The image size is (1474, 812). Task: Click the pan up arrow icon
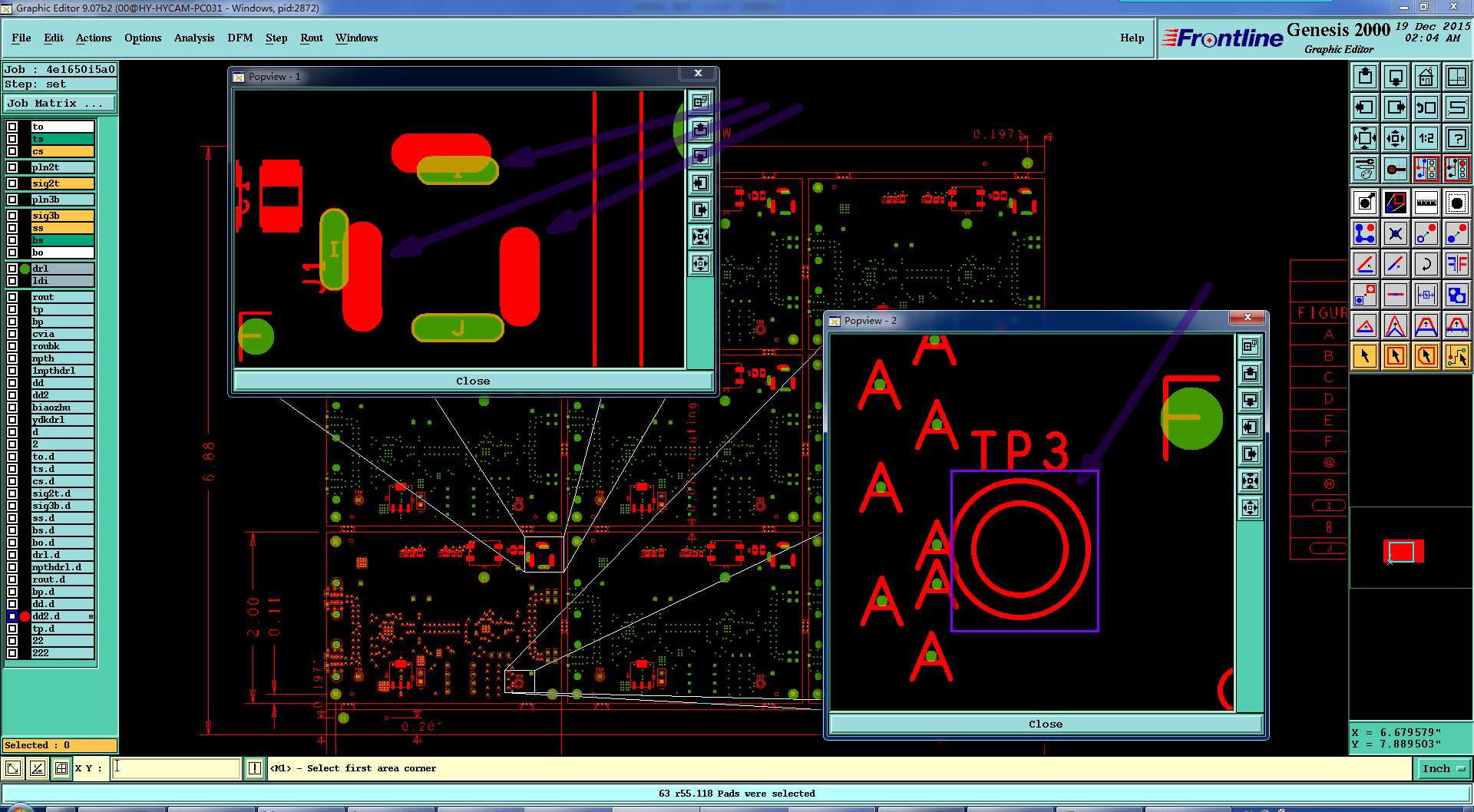[x=1365, y=77]
